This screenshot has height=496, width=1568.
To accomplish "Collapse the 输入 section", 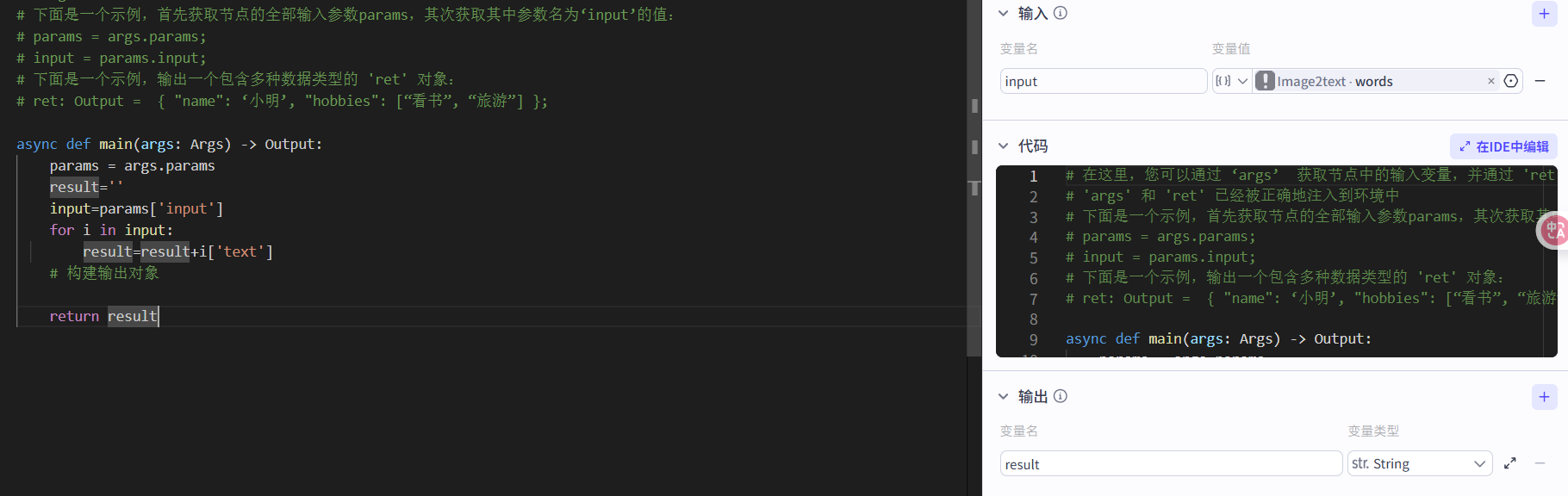I will click(x=1003, y=13).
